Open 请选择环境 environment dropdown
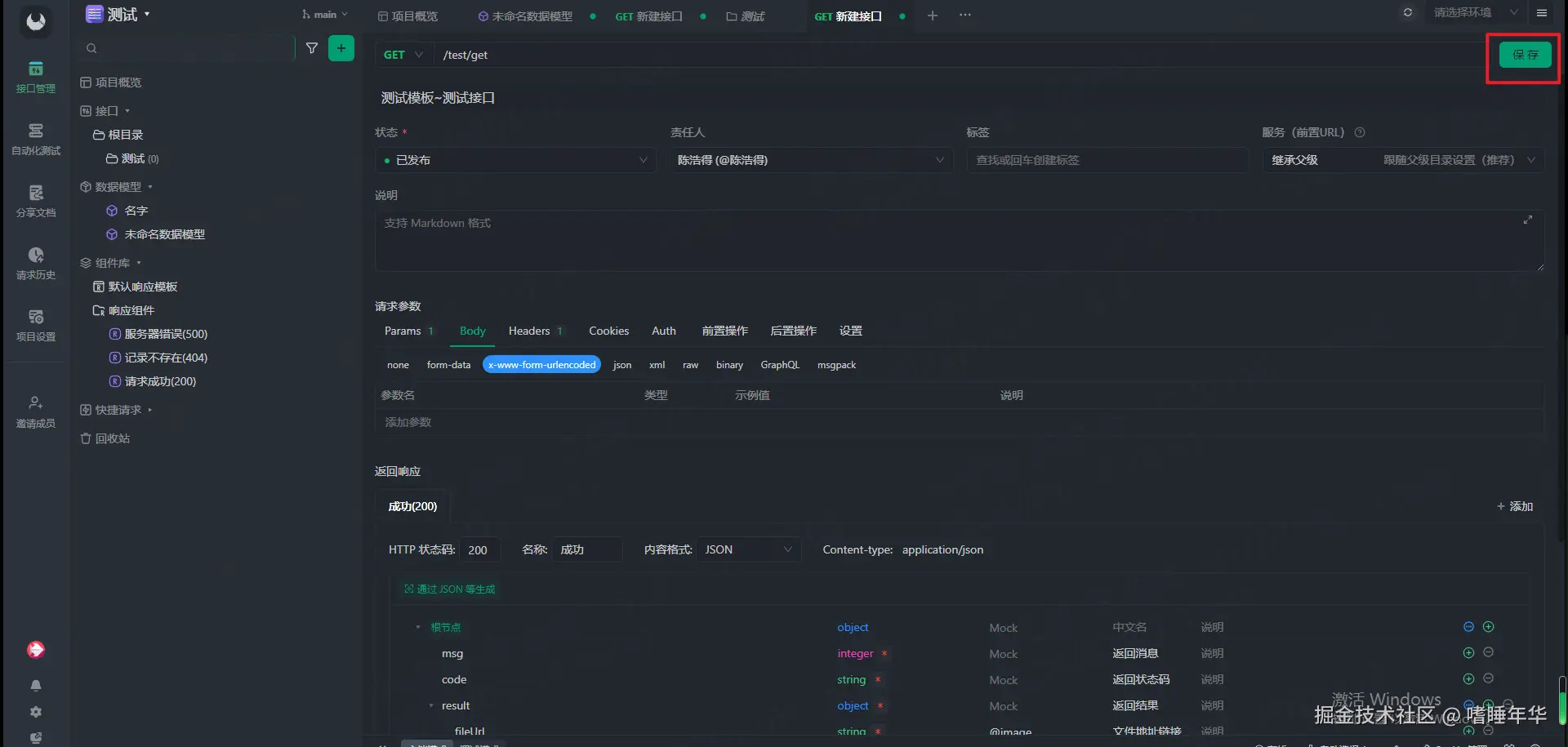 pos(1475,12)
